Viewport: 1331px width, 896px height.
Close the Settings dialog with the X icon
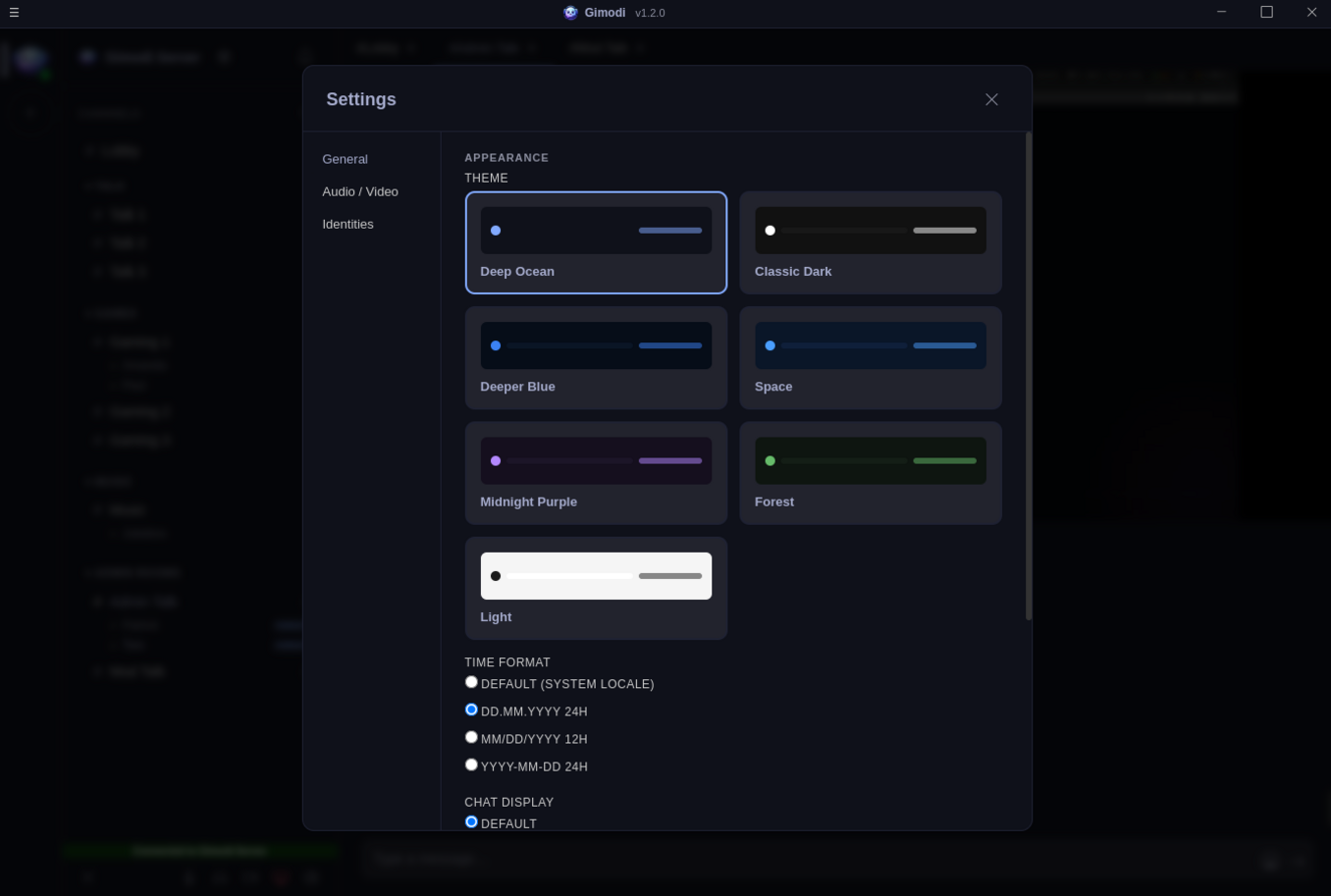(x=991, y=99)
